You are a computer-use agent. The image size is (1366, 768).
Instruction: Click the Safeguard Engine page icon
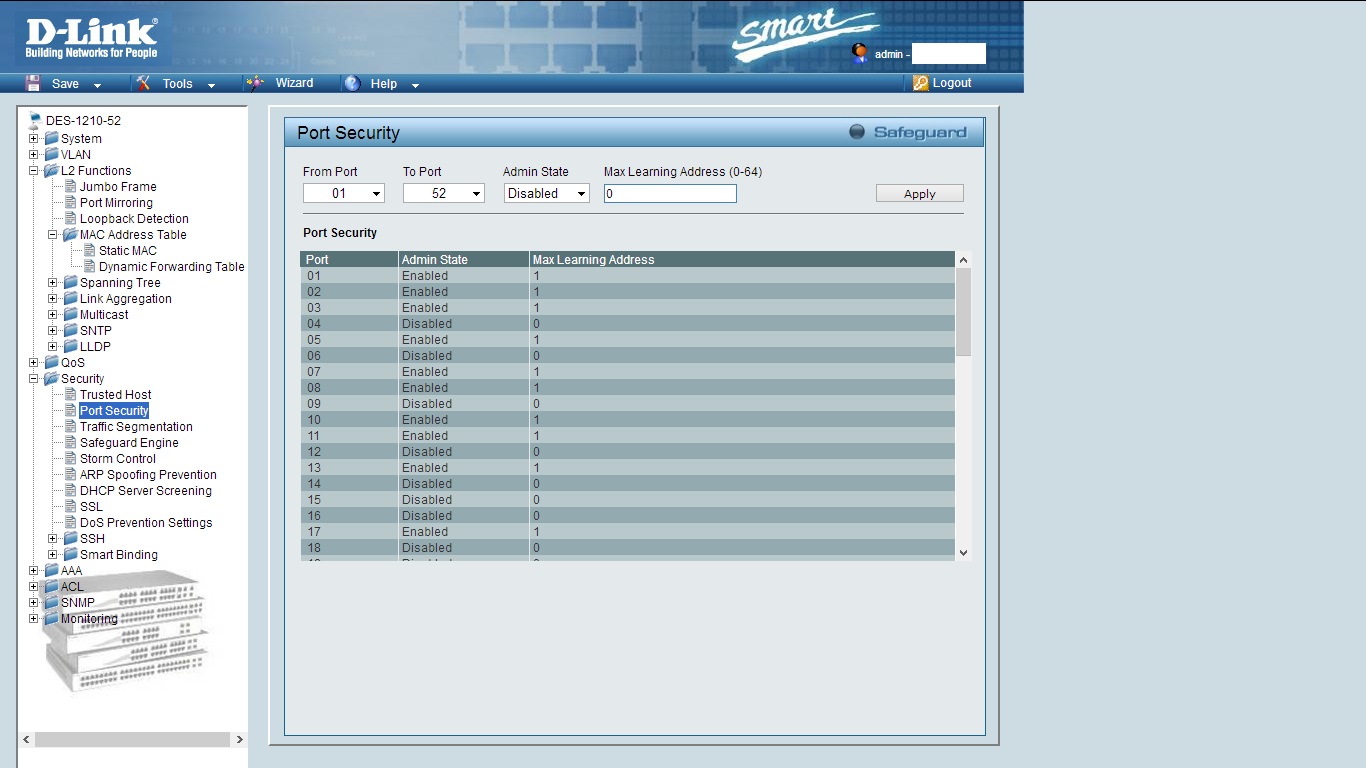coord(70,442)
